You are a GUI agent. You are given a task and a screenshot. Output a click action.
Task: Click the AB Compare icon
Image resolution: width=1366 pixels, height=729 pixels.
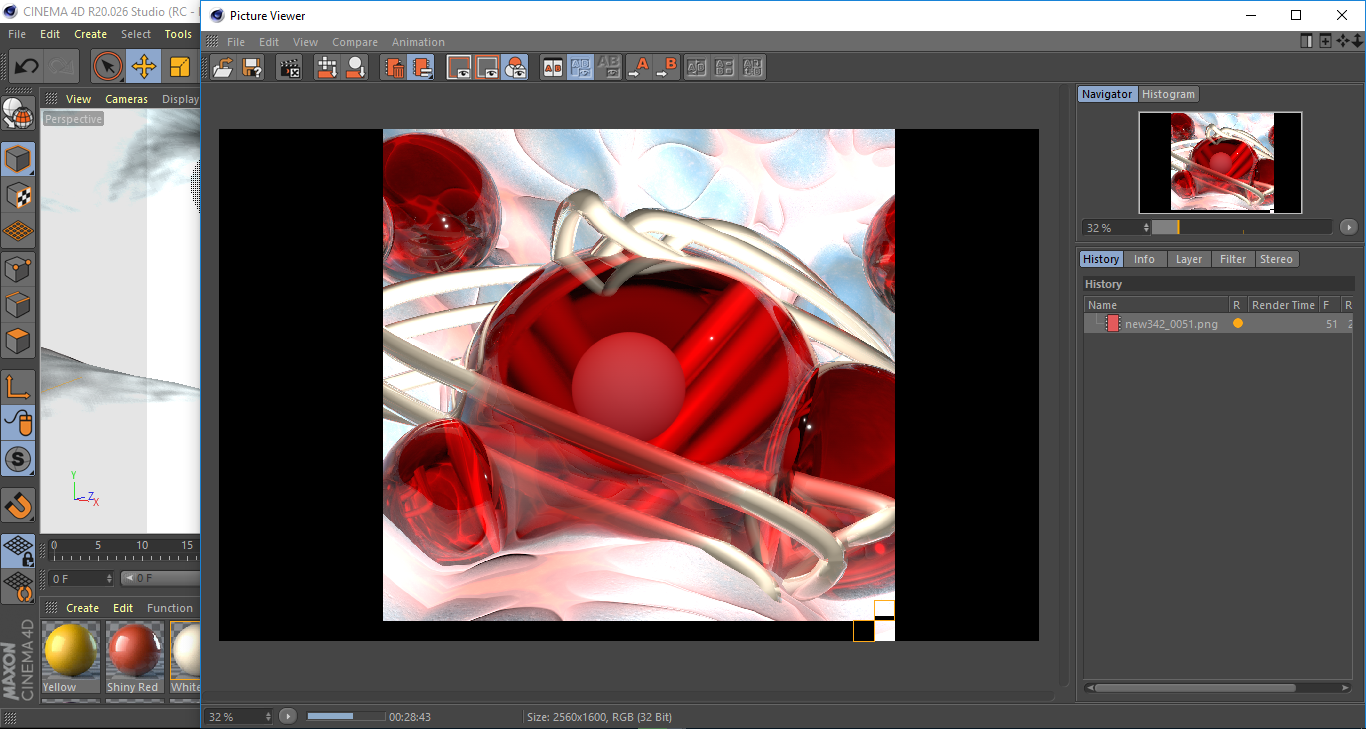click(x=552, y=67)
